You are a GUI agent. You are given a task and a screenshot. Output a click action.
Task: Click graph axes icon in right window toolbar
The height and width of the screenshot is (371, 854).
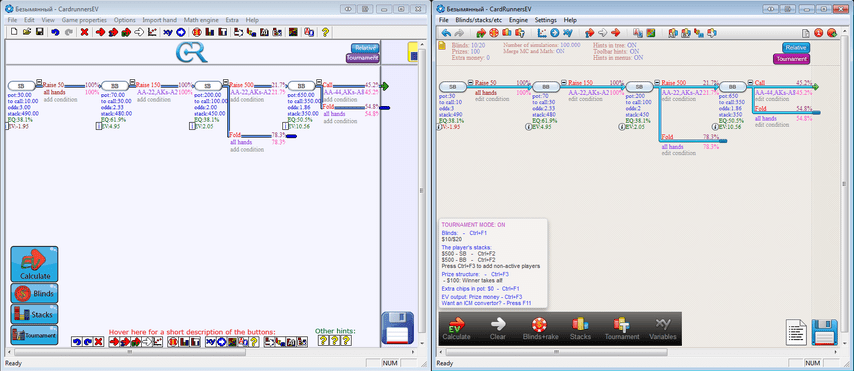(x=542, y=33)
